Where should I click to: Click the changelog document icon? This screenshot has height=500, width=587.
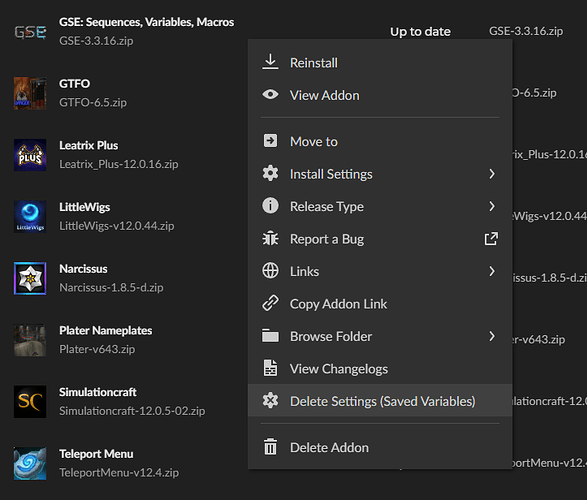coord(270,368)
